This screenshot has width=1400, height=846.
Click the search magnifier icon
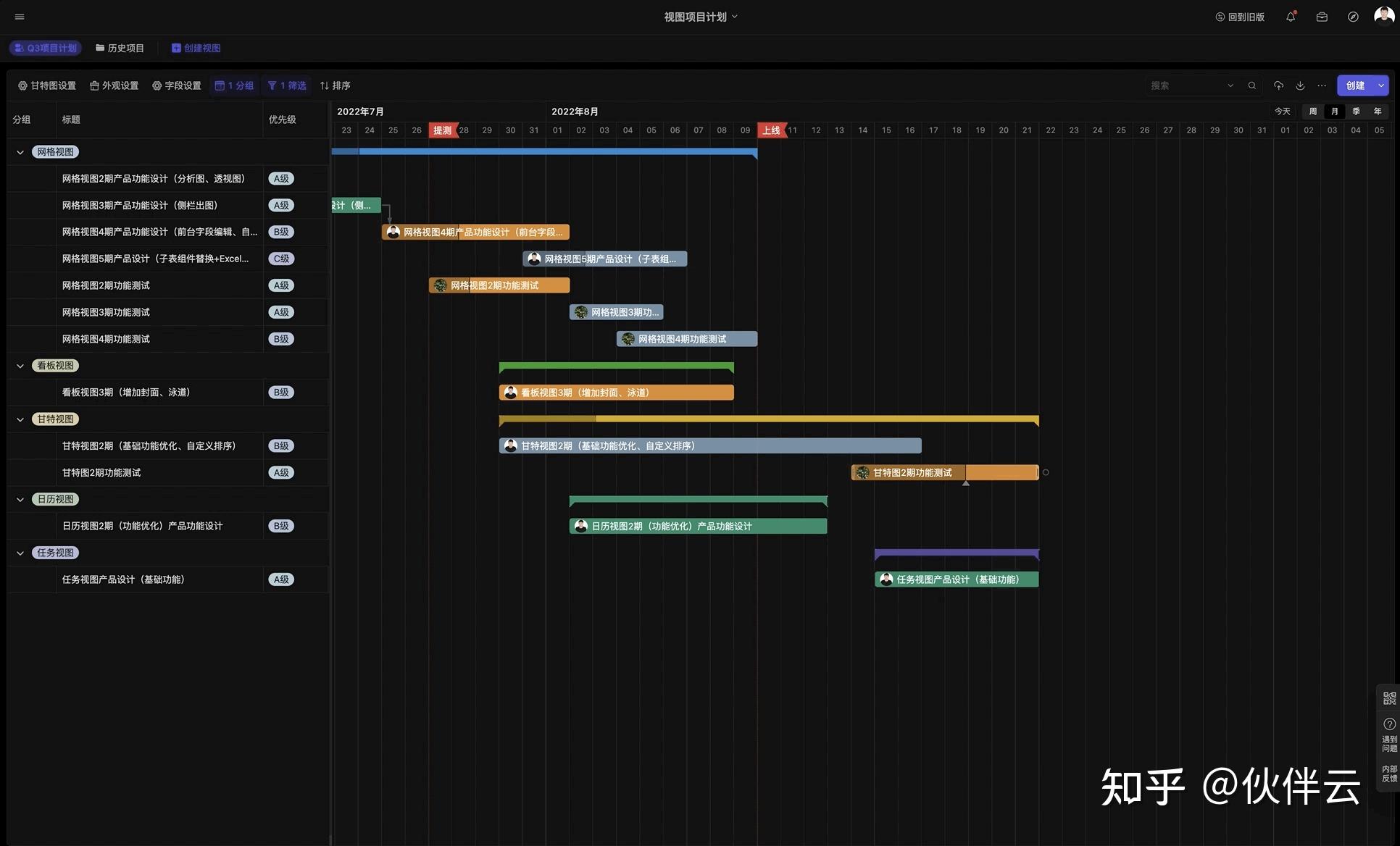coord(1251,85)
